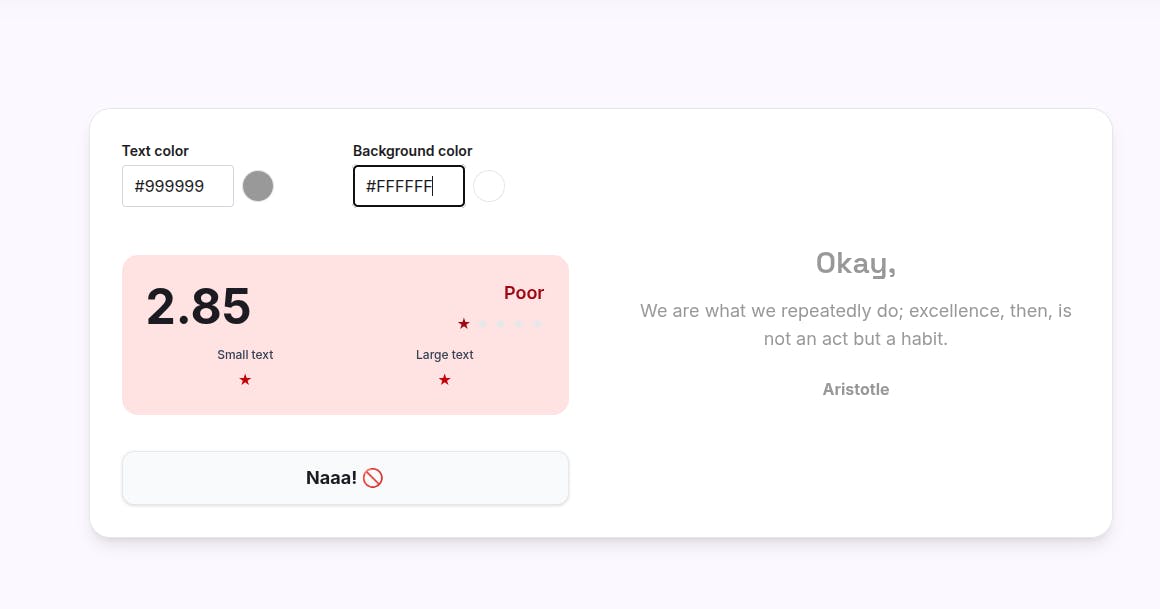This screenshot has width=1160, height=609.
Task: Click the Aristotle author name
Action: (856, 389)
